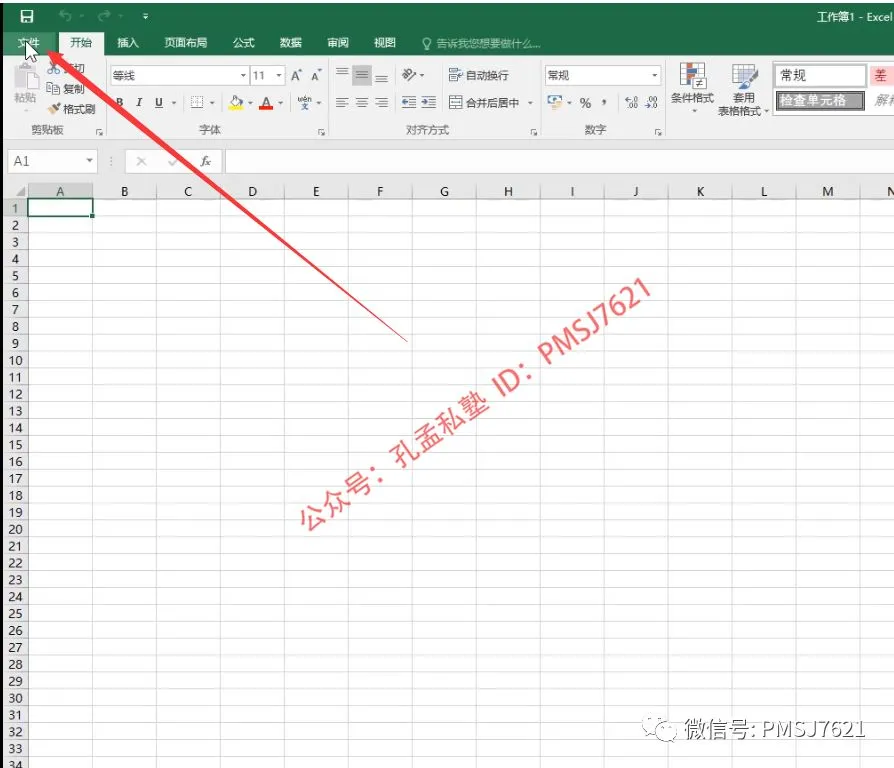This screenshot has height=768, width=894.
Task: Switch to the 开始 (Home) tab
Action: tap(81, 43)
